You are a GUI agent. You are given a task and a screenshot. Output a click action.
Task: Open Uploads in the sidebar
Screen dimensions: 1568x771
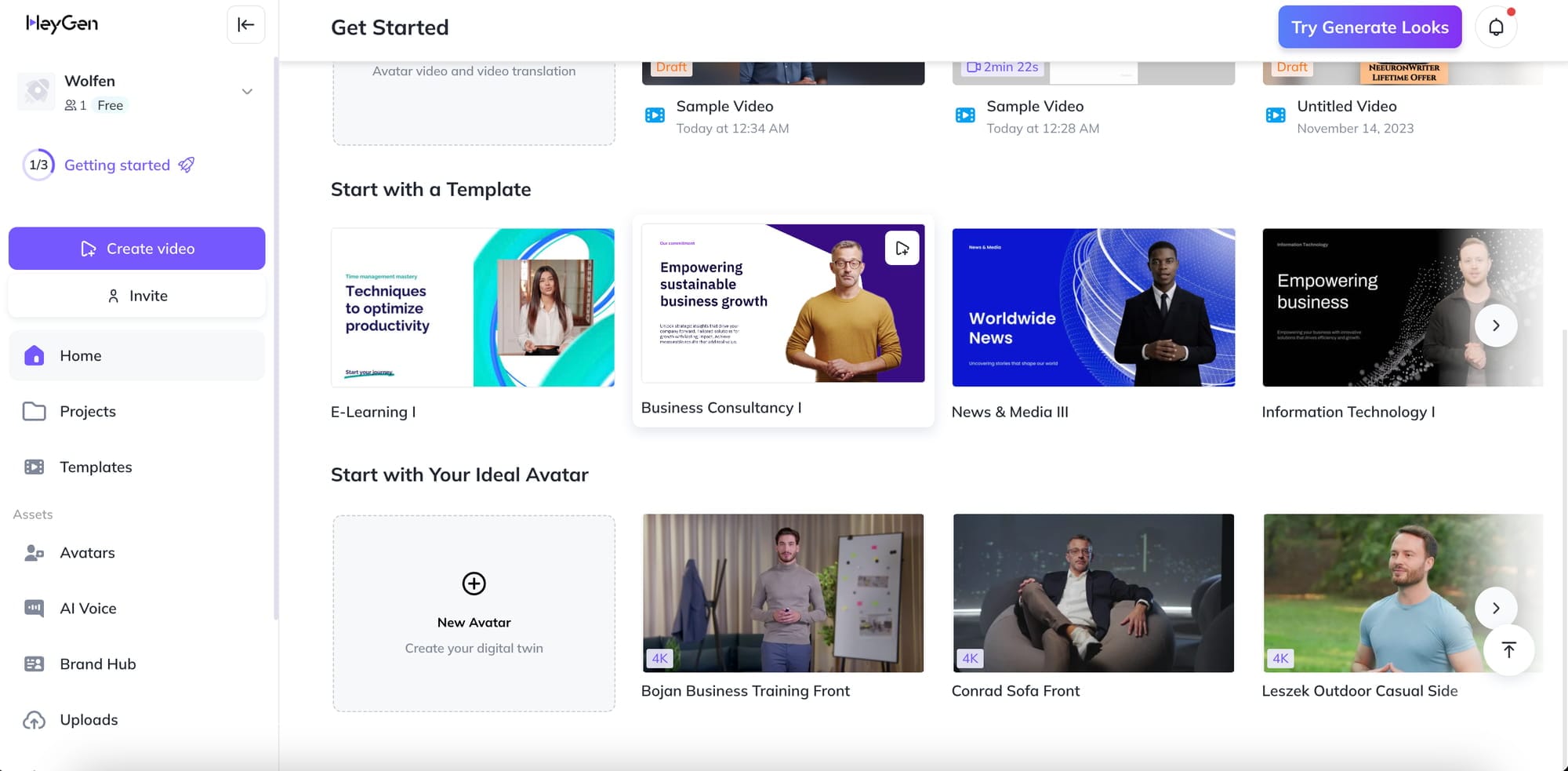137,719
